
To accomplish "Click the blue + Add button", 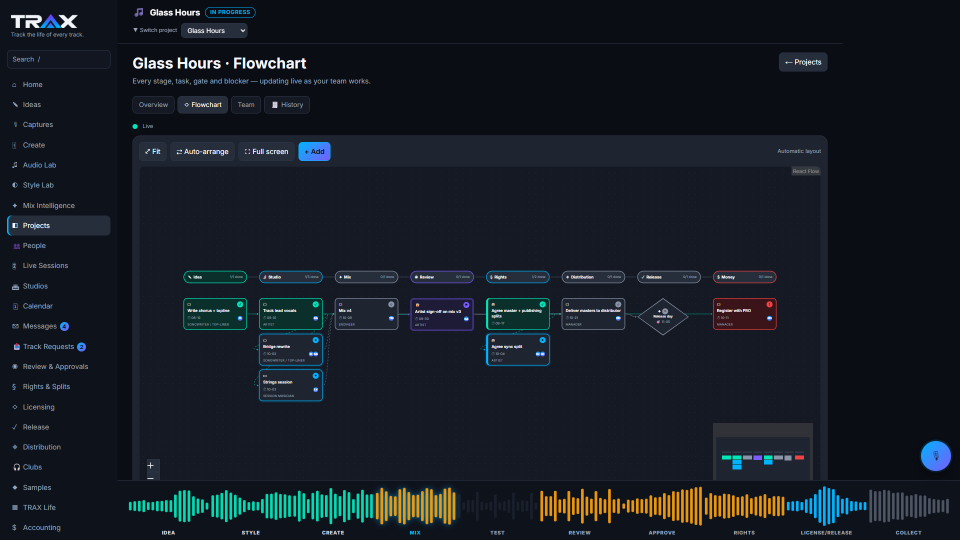I will pos(315,151).
